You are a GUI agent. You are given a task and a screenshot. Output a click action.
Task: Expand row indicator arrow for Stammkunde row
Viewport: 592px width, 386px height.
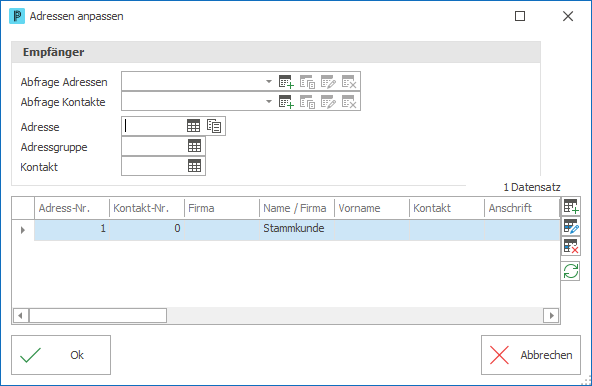pyautogui.click(x=23, y=230)
